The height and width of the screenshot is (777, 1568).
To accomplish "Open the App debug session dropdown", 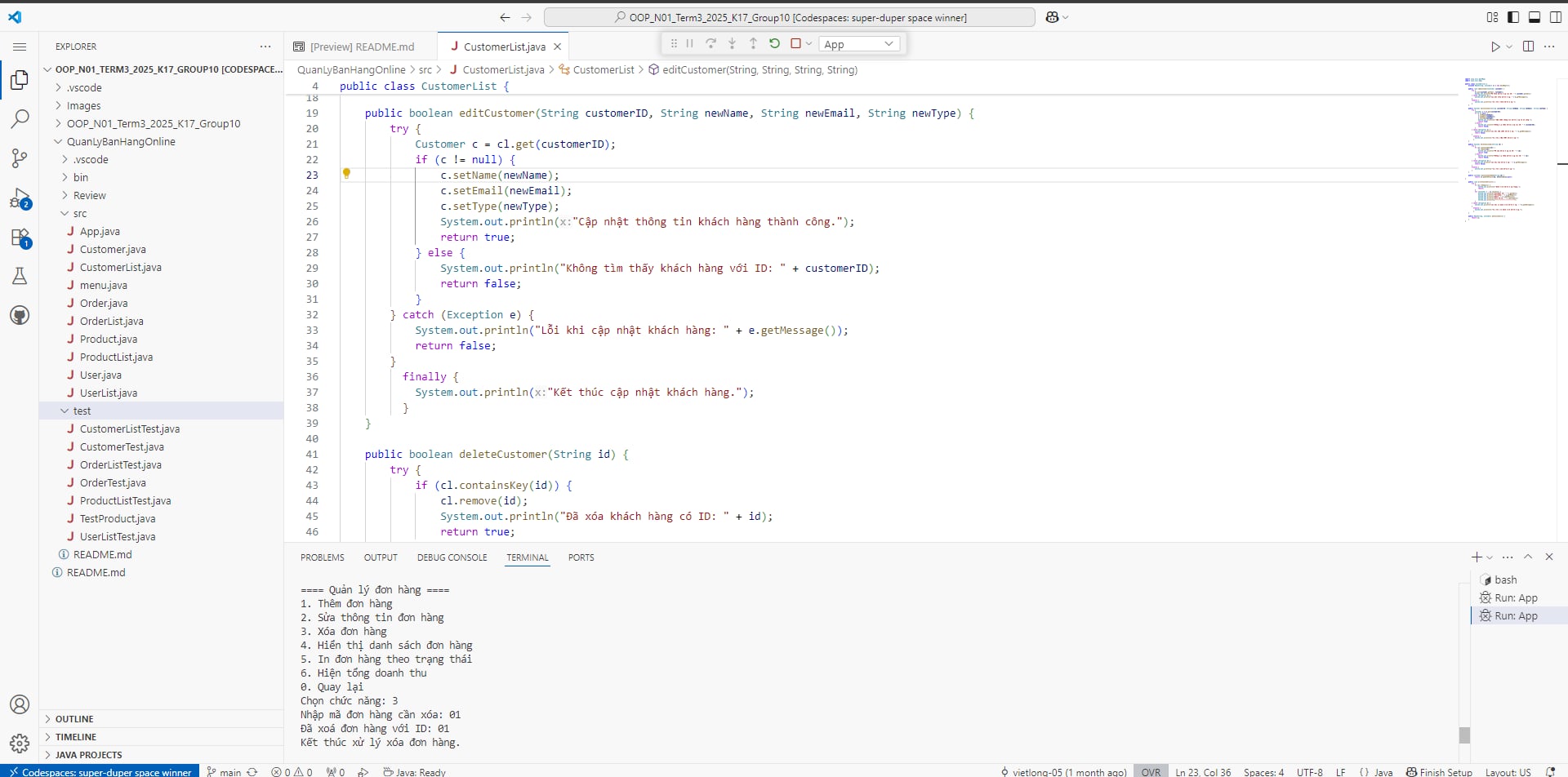I will pyautogui.click(x=860, y=44).
